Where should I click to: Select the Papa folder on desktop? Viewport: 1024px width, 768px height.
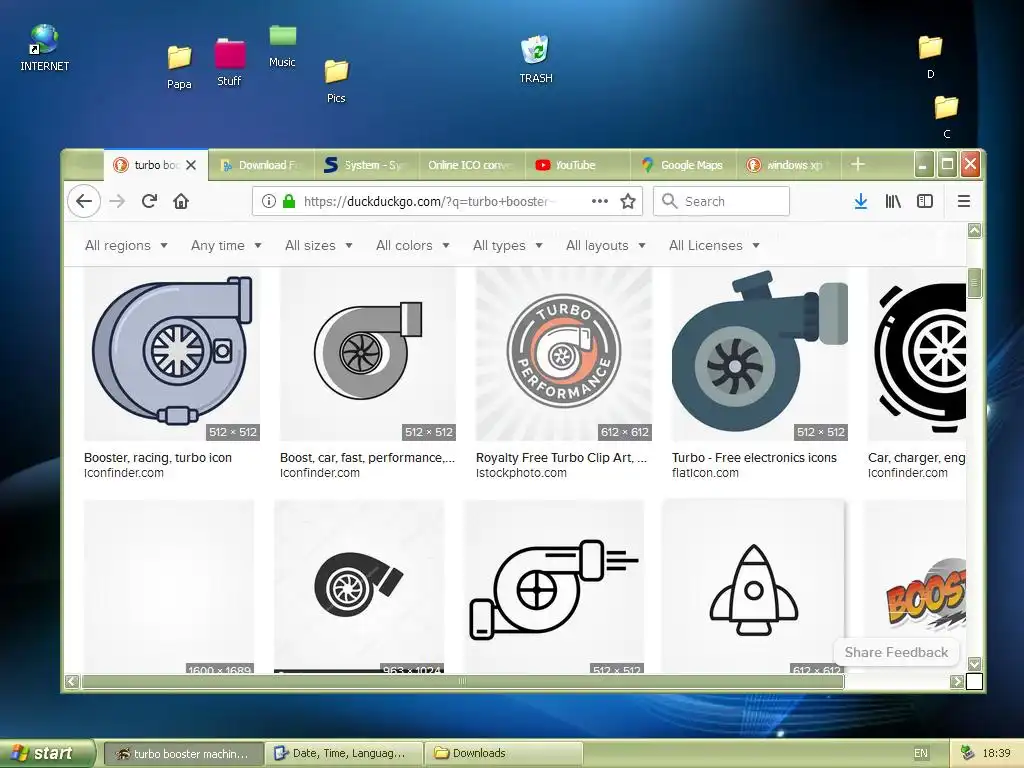coord(179,67)
